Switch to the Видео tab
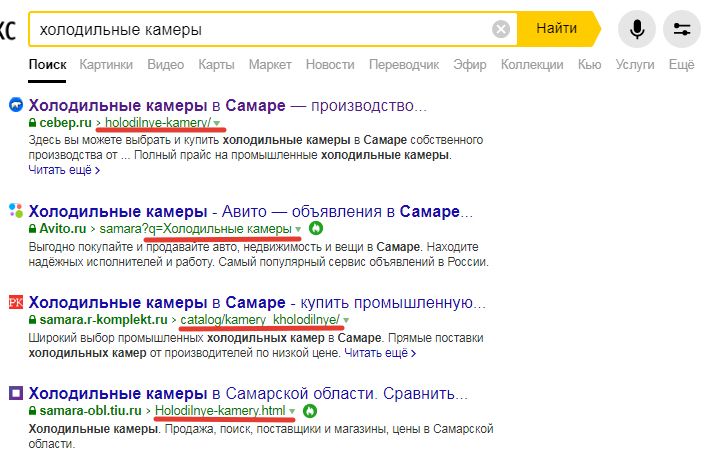The image size is (708, 469). [166, 65]
